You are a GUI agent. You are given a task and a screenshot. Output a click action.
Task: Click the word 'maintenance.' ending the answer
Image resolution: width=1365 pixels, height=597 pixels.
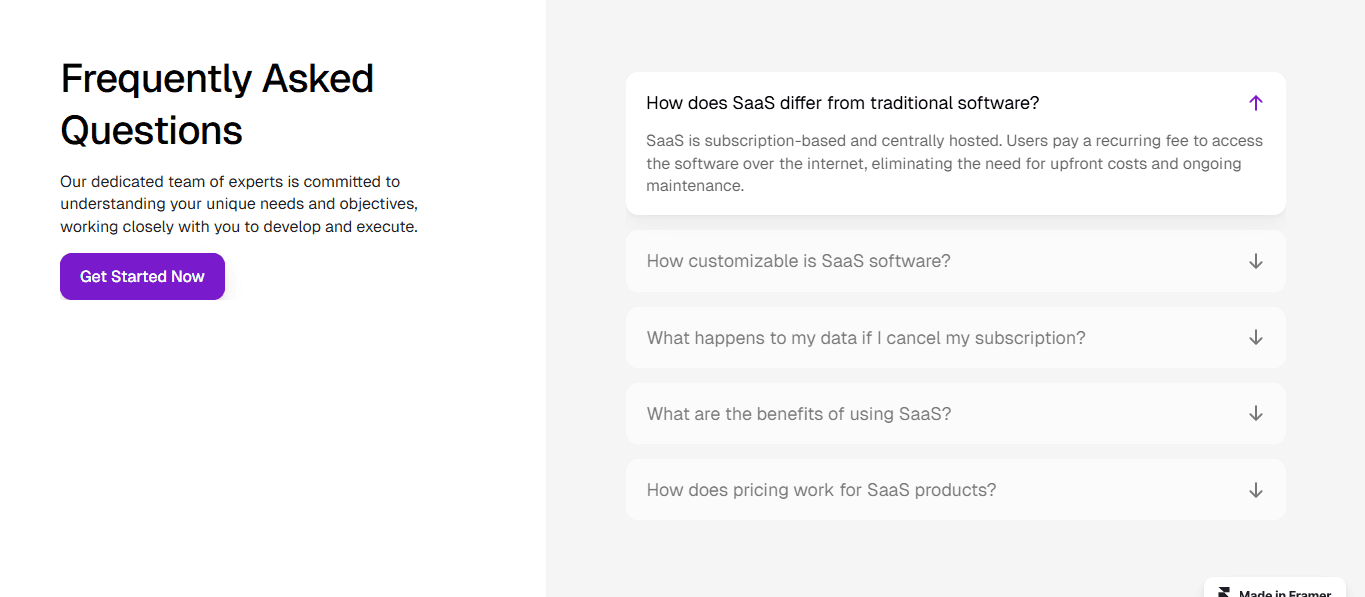695,186
